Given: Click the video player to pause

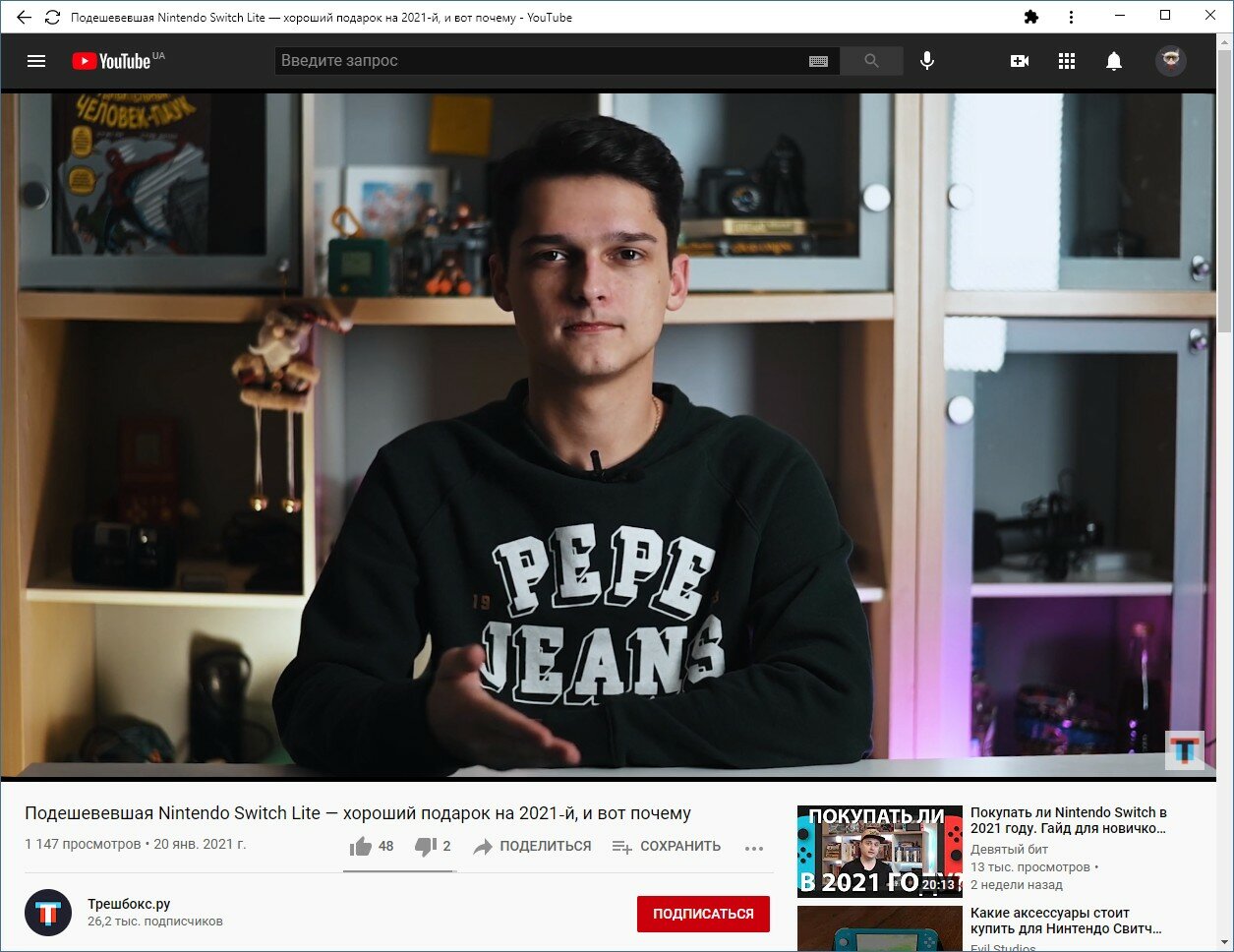Looking at the screenshot, I should (608, 436).
